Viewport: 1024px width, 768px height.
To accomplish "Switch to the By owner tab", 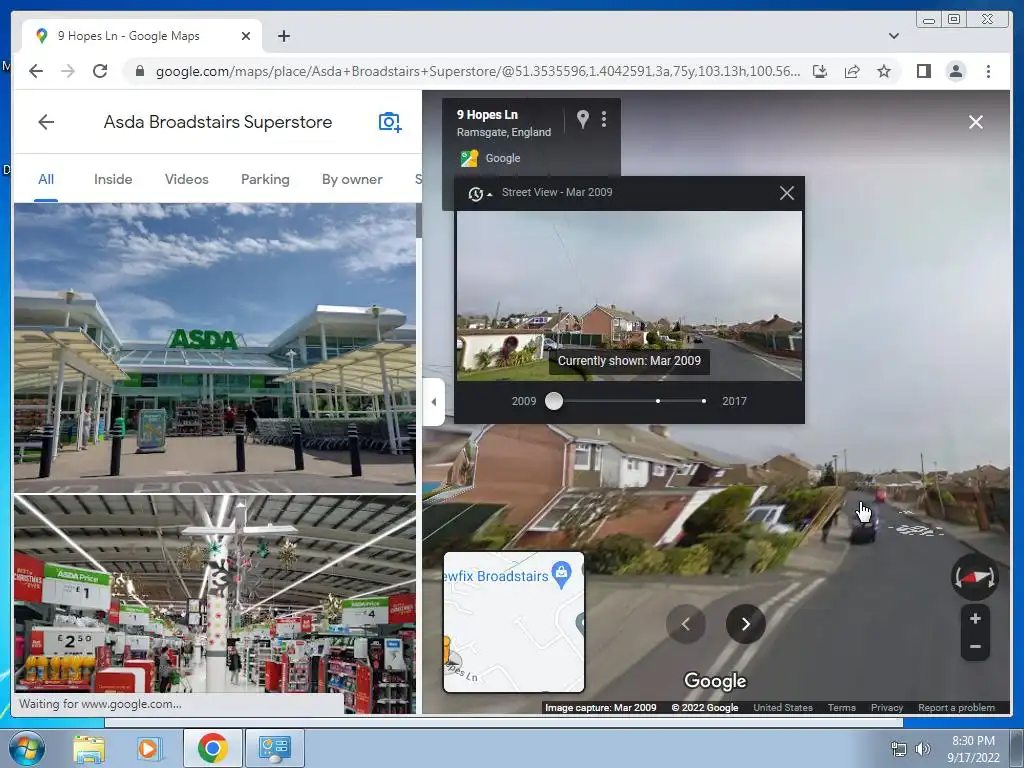I will 352,179.
